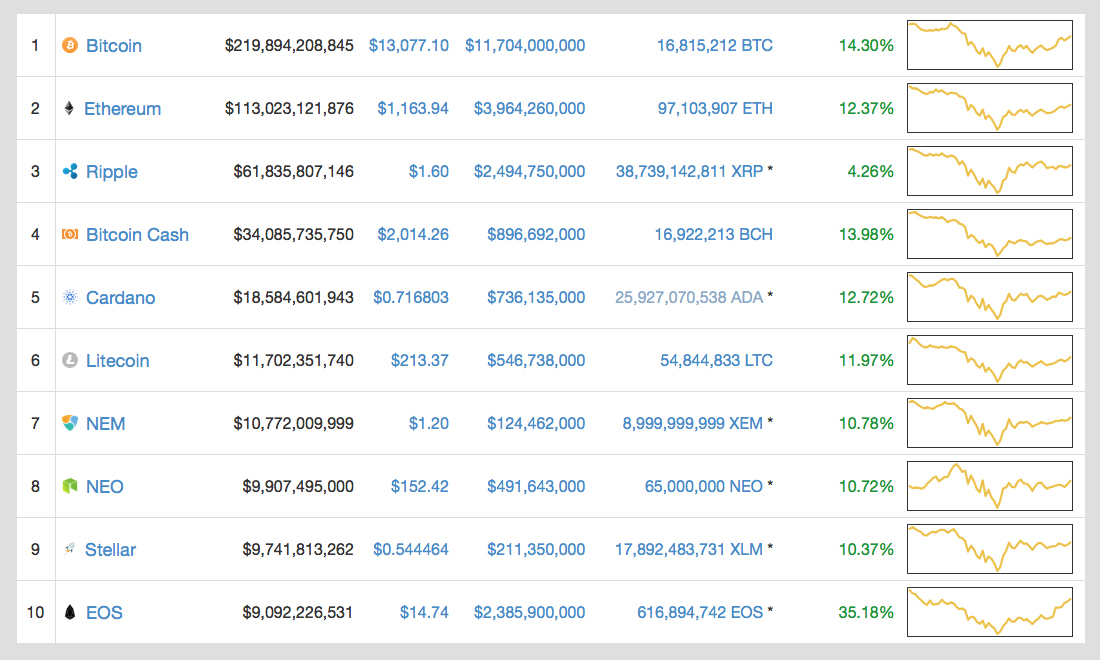
Task: Open the Ripple price sparkline chart
Action: pos(990,171)
